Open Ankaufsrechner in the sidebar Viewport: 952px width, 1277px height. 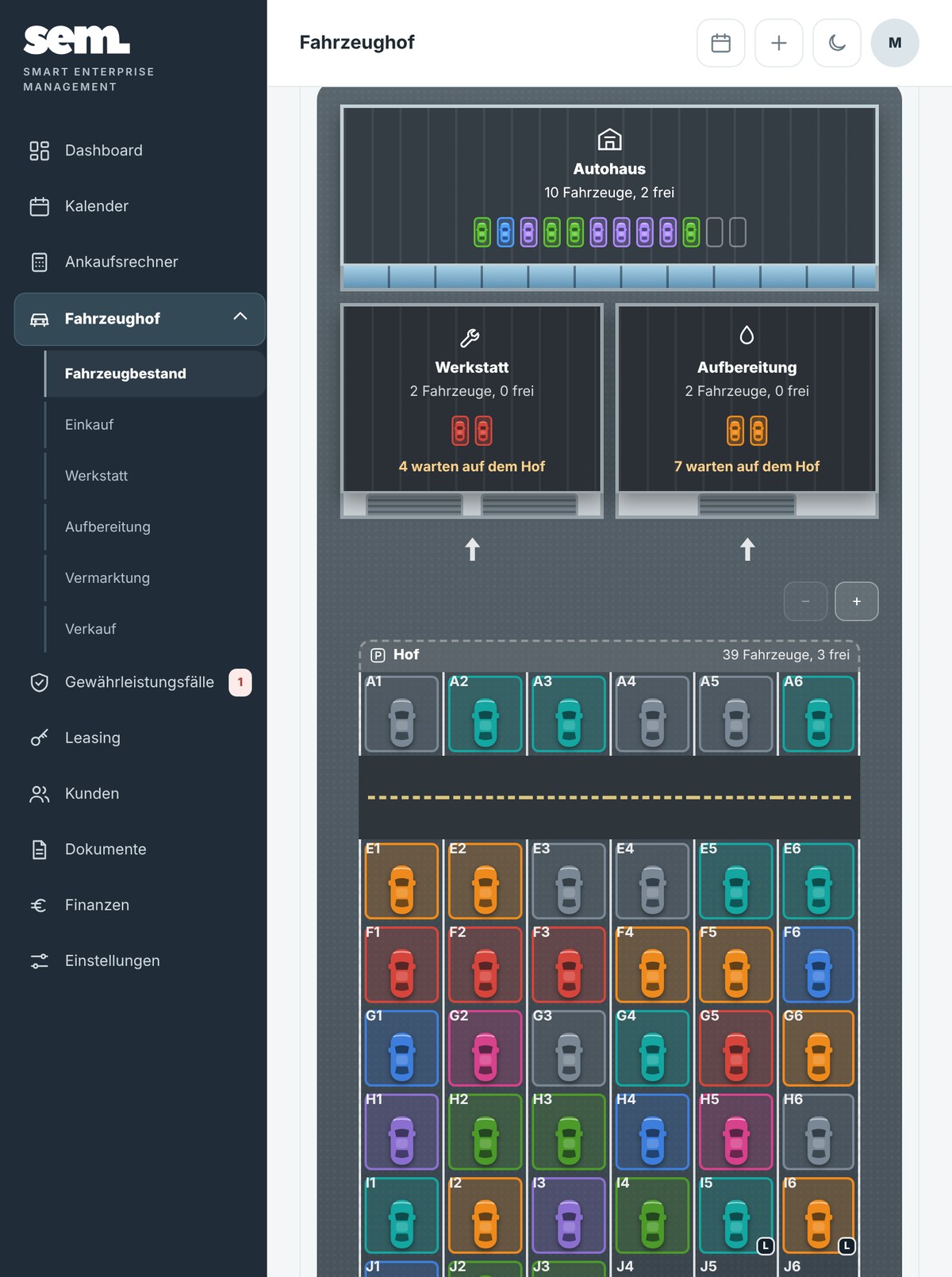[140, 262]
